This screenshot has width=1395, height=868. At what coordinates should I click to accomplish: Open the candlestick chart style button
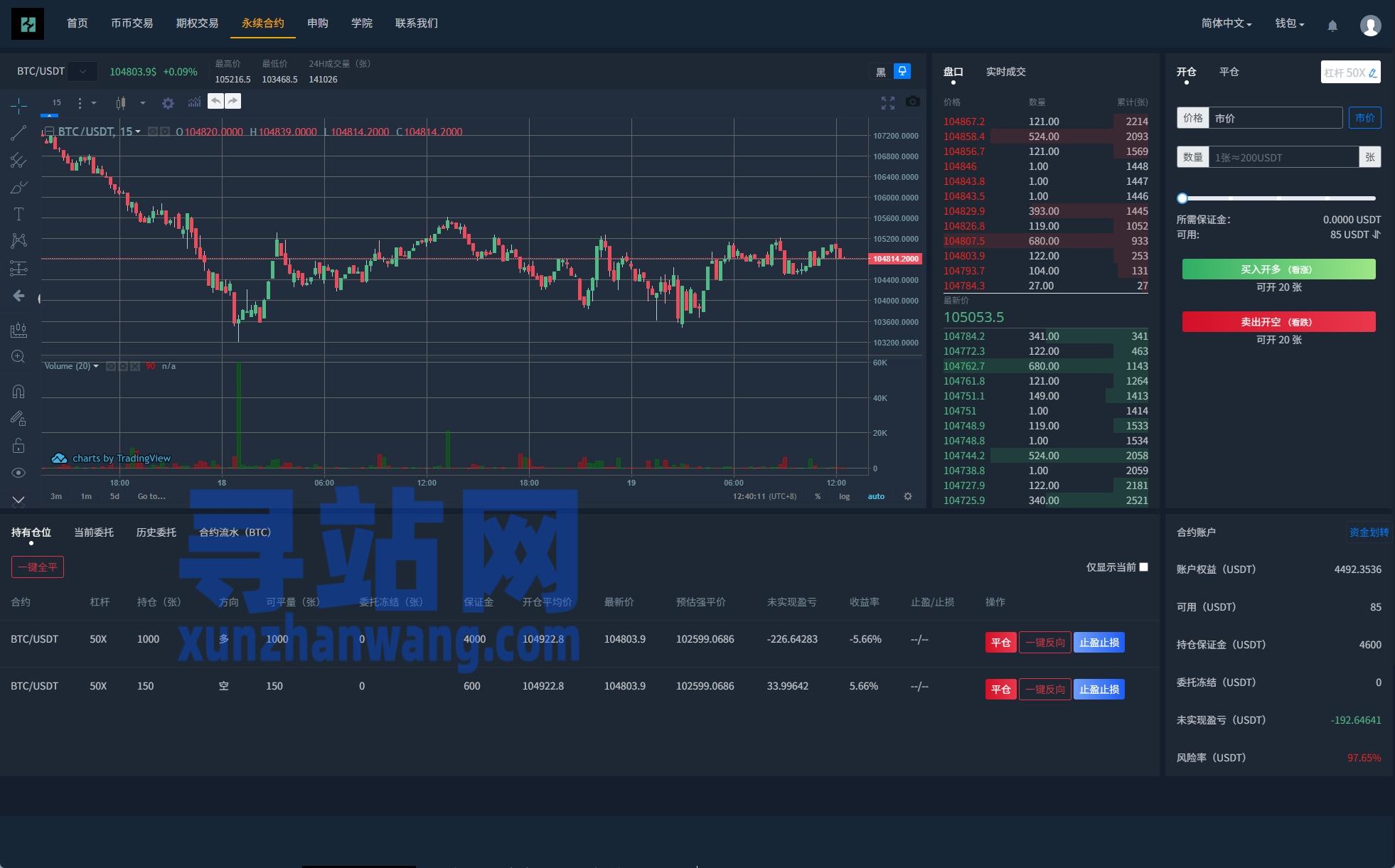pos(121,103)
